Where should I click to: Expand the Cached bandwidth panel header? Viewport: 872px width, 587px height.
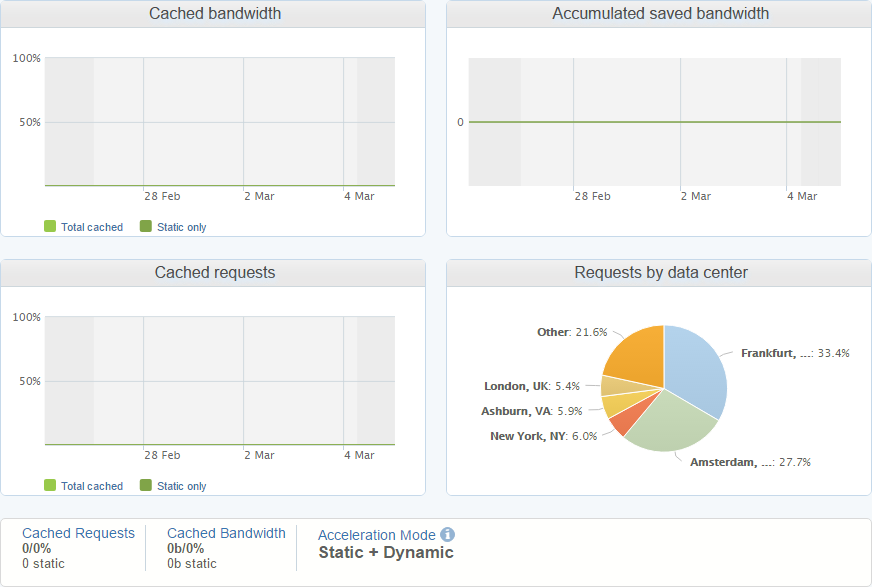click(x=215, y=13)
